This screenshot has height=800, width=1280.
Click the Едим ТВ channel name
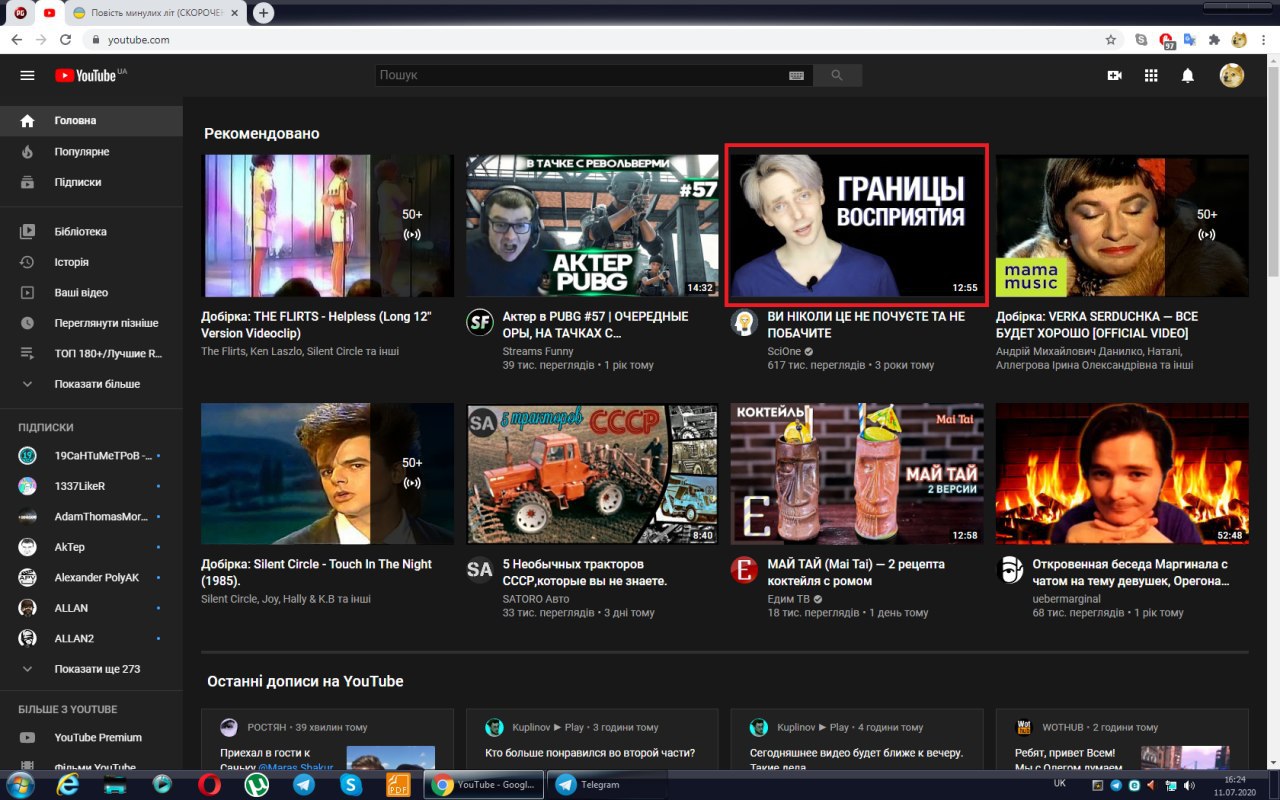point(789,599)
